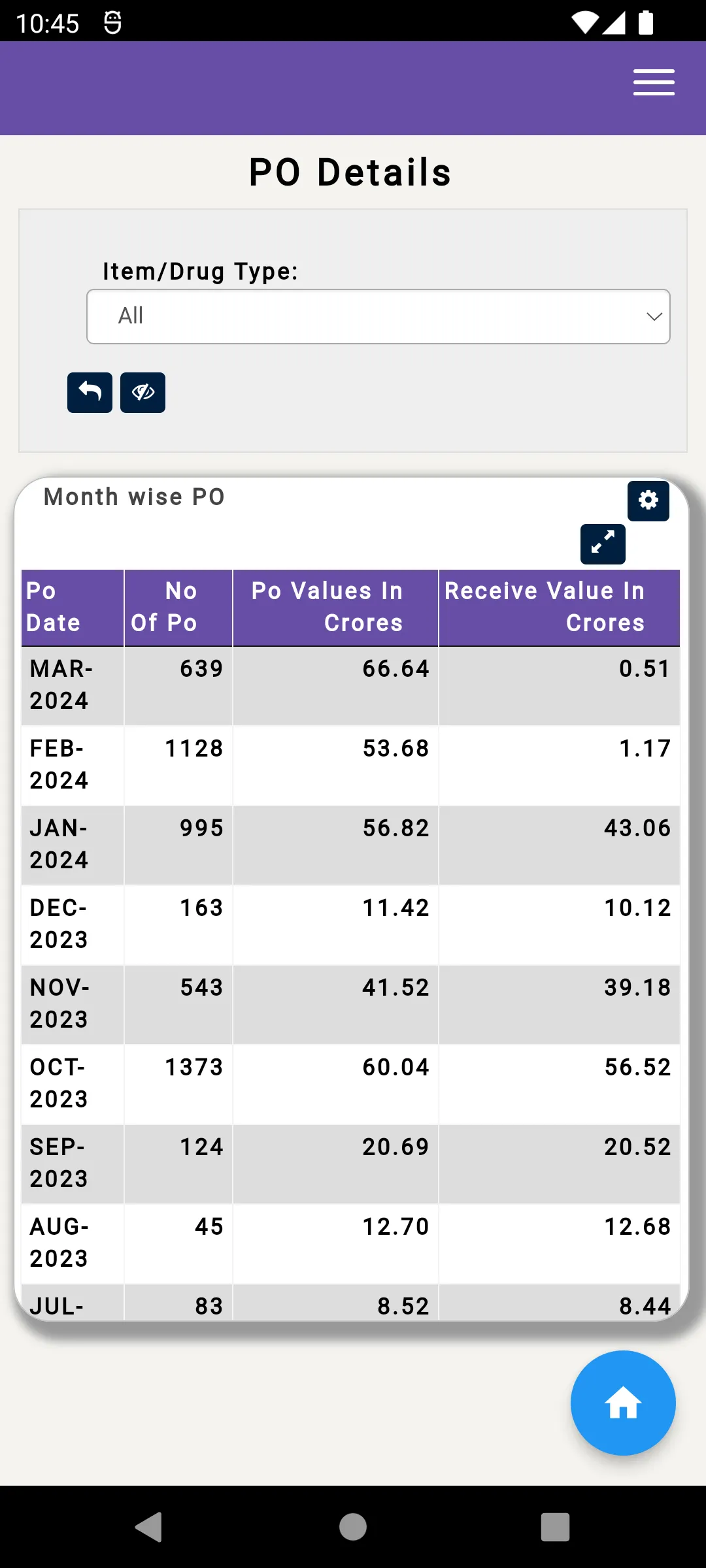This screenshot has height=1568, width=706.
Task: Open Month wise PO gear settings
Action: pyautogui.click(x=648, y=500)
